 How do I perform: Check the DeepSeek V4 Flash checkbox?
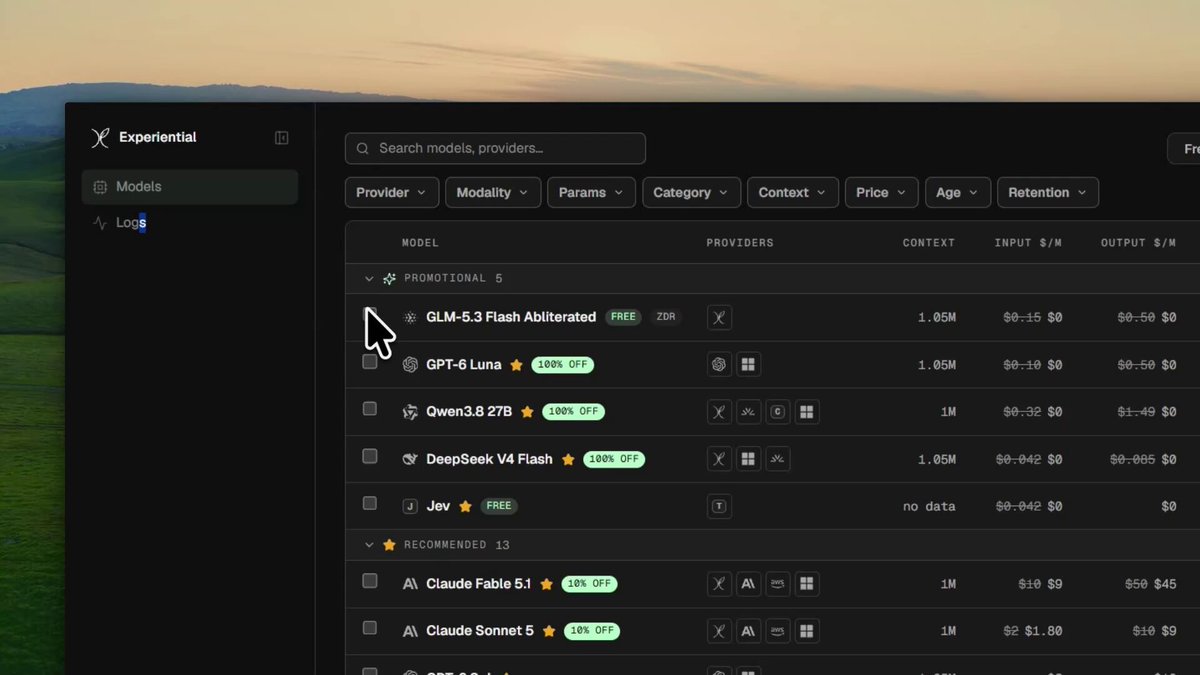(x=370, y=456)
